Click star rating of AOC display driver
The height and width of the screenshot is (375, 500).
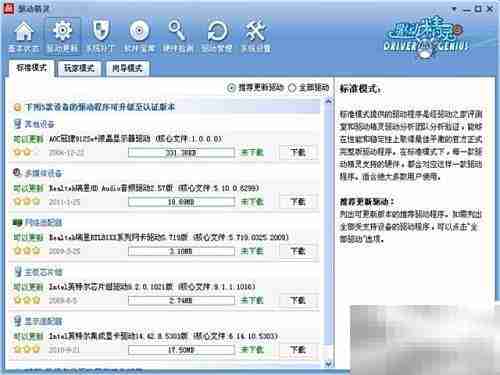coord(27,152)
